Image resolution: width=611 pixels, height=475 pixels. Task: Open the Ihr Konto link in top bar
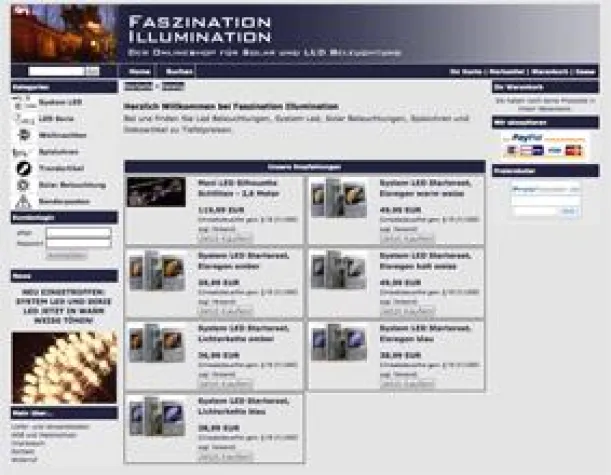(x=466, y=72)
